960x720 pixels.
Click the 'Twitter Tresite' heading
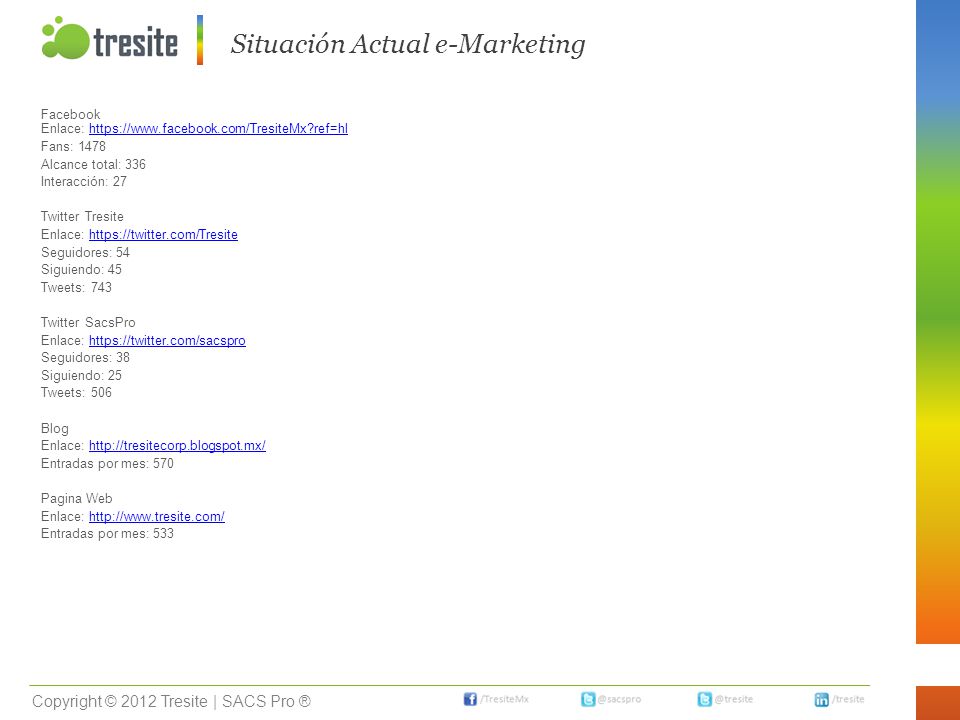coord(82,217)
